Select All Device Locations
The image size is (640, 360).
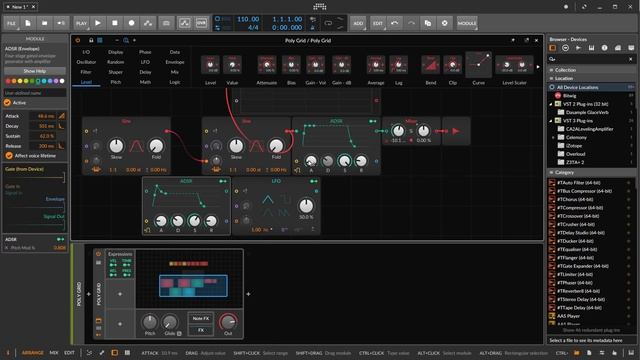pyautogui.click(x=591, y=87)
